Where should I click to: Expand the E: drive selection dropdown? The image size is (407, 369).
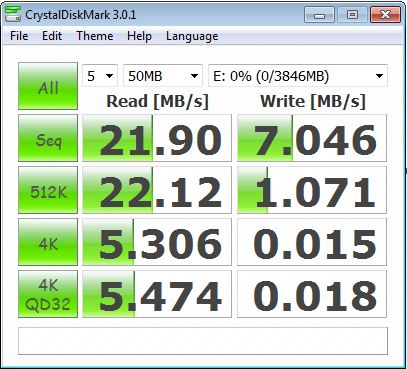(x=298, y=76)
